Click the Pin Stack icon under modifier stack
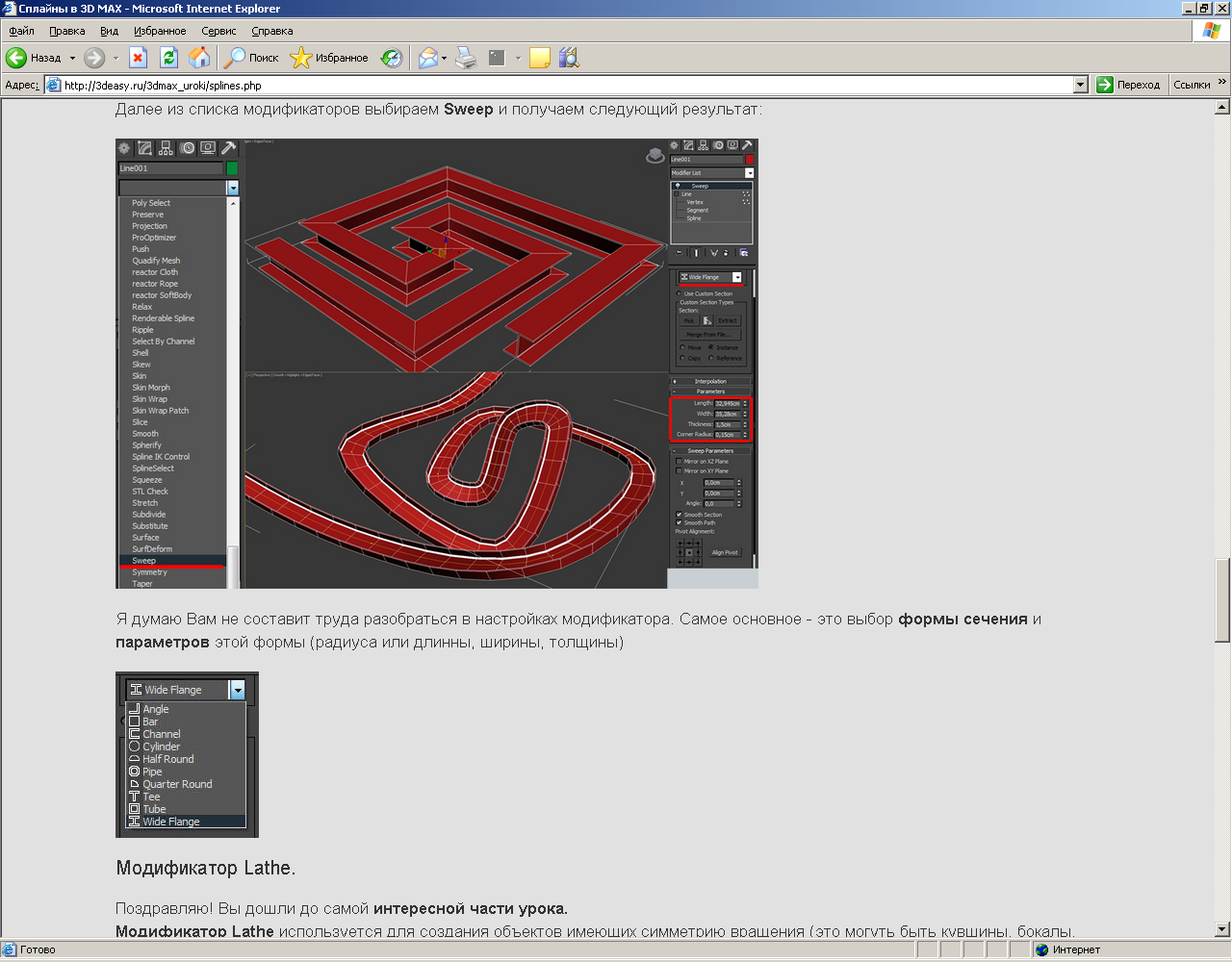The width and height of the screenshot is (1232, 962). pyautogui.click(x=678, y=253)
